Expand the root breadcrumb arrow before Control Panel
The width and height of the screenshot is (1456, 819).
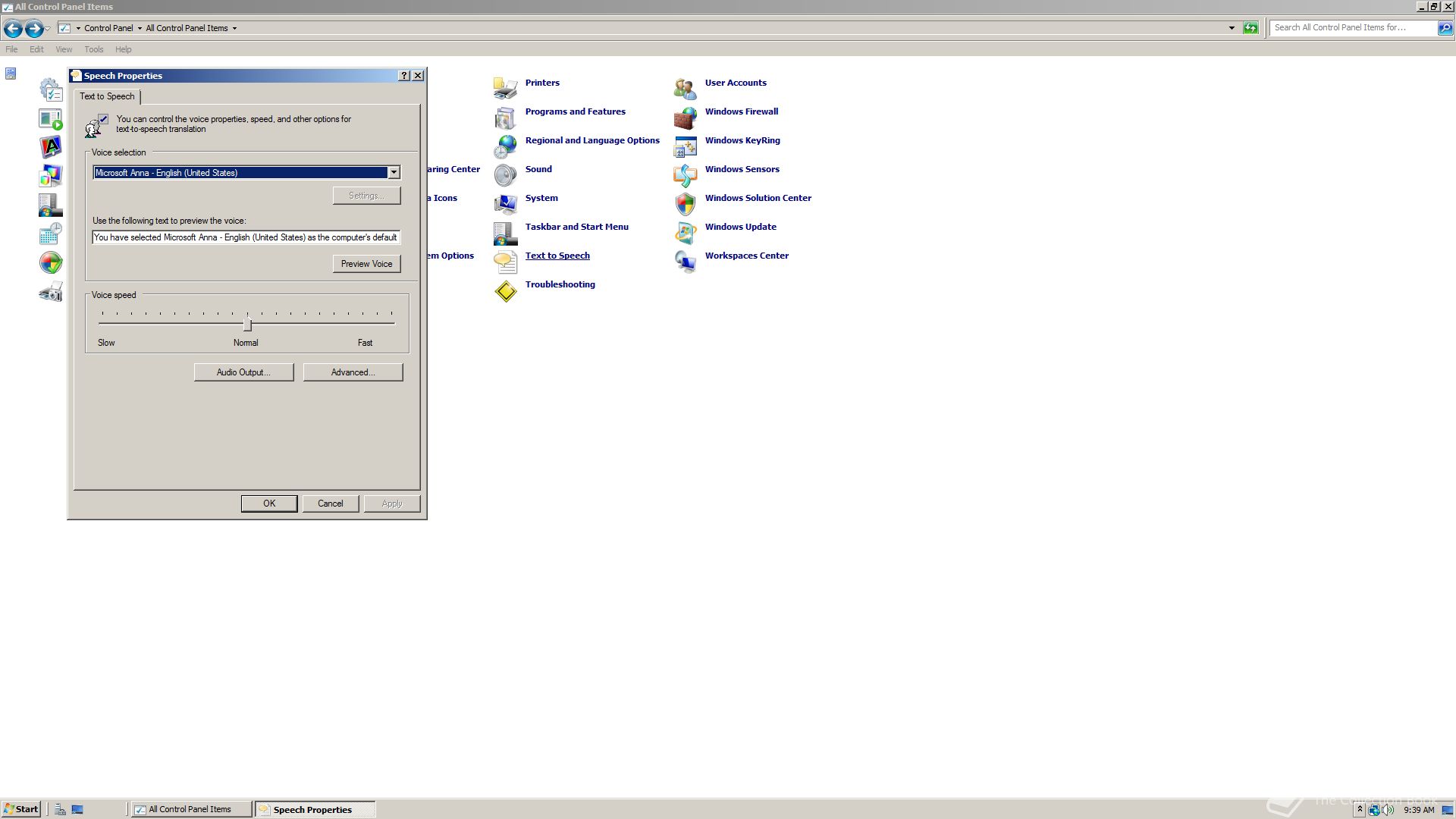(78, 28)
